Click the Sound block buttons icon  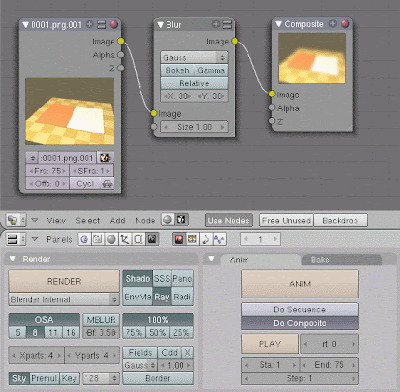(x=206, y=239)
